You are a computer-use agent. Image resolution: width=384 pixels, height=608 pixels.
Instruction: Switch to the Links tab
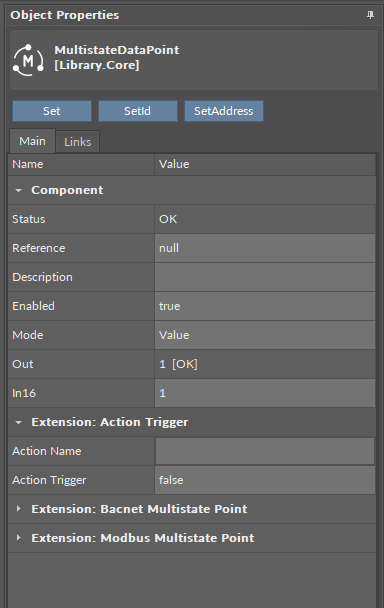point(78,142)
